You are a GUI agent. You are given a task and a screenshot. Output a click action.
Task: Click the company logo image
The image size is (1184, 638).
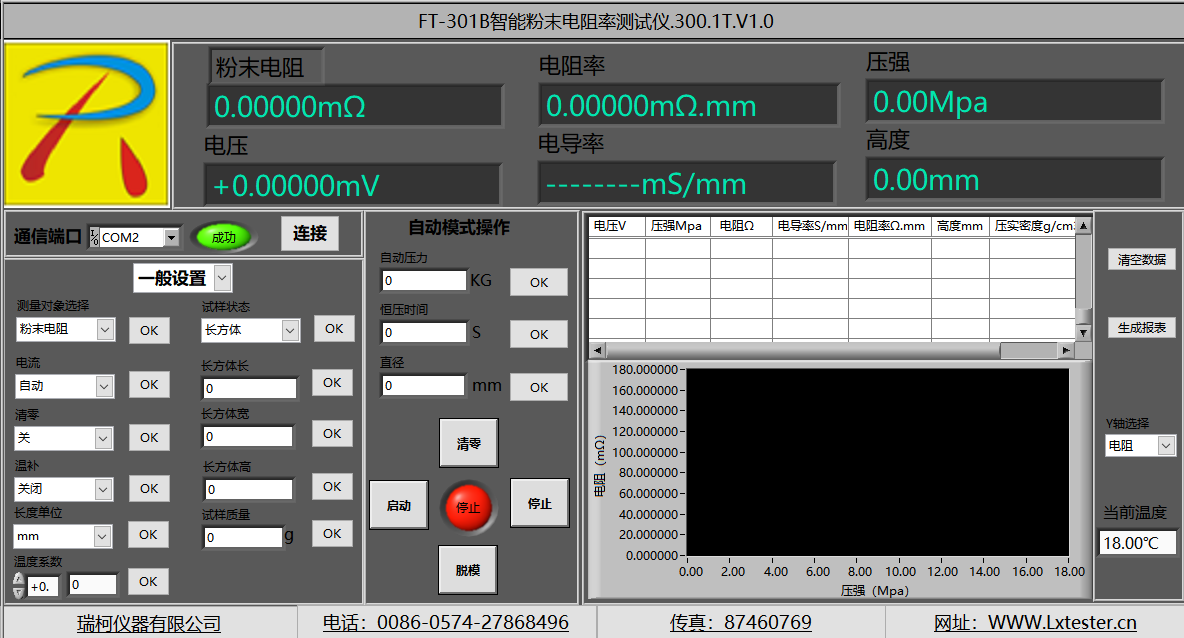pyautogui.click(x=86, y=124)
